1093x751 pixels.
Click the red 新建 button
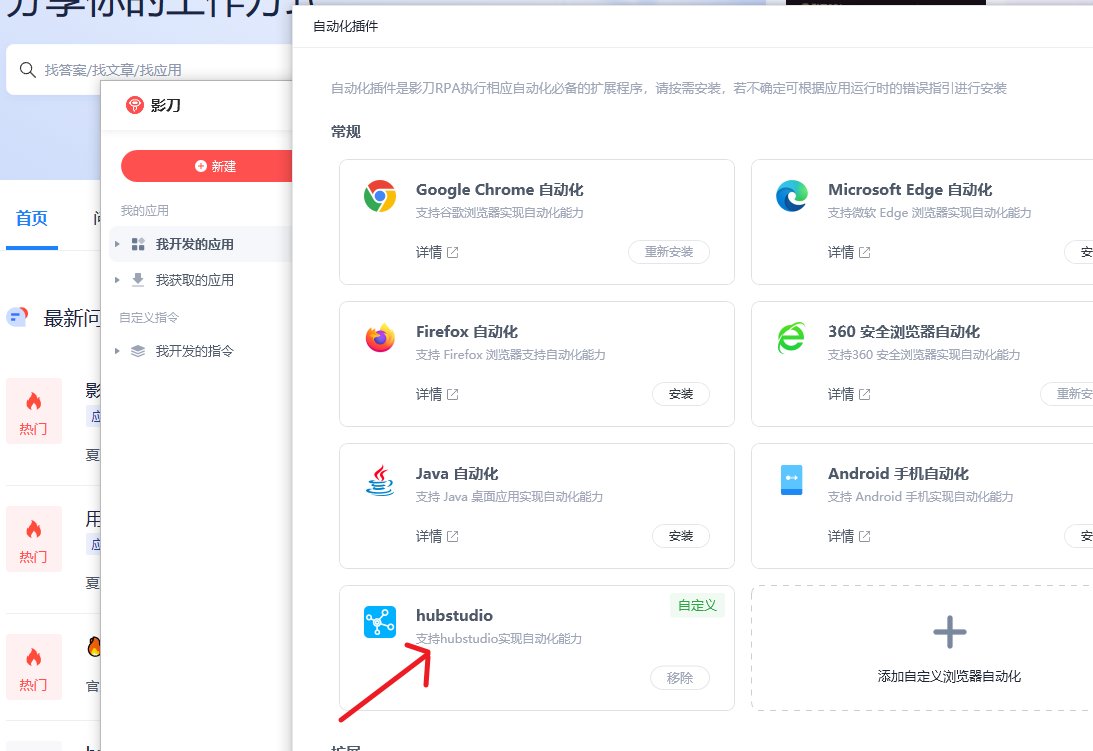206,166
